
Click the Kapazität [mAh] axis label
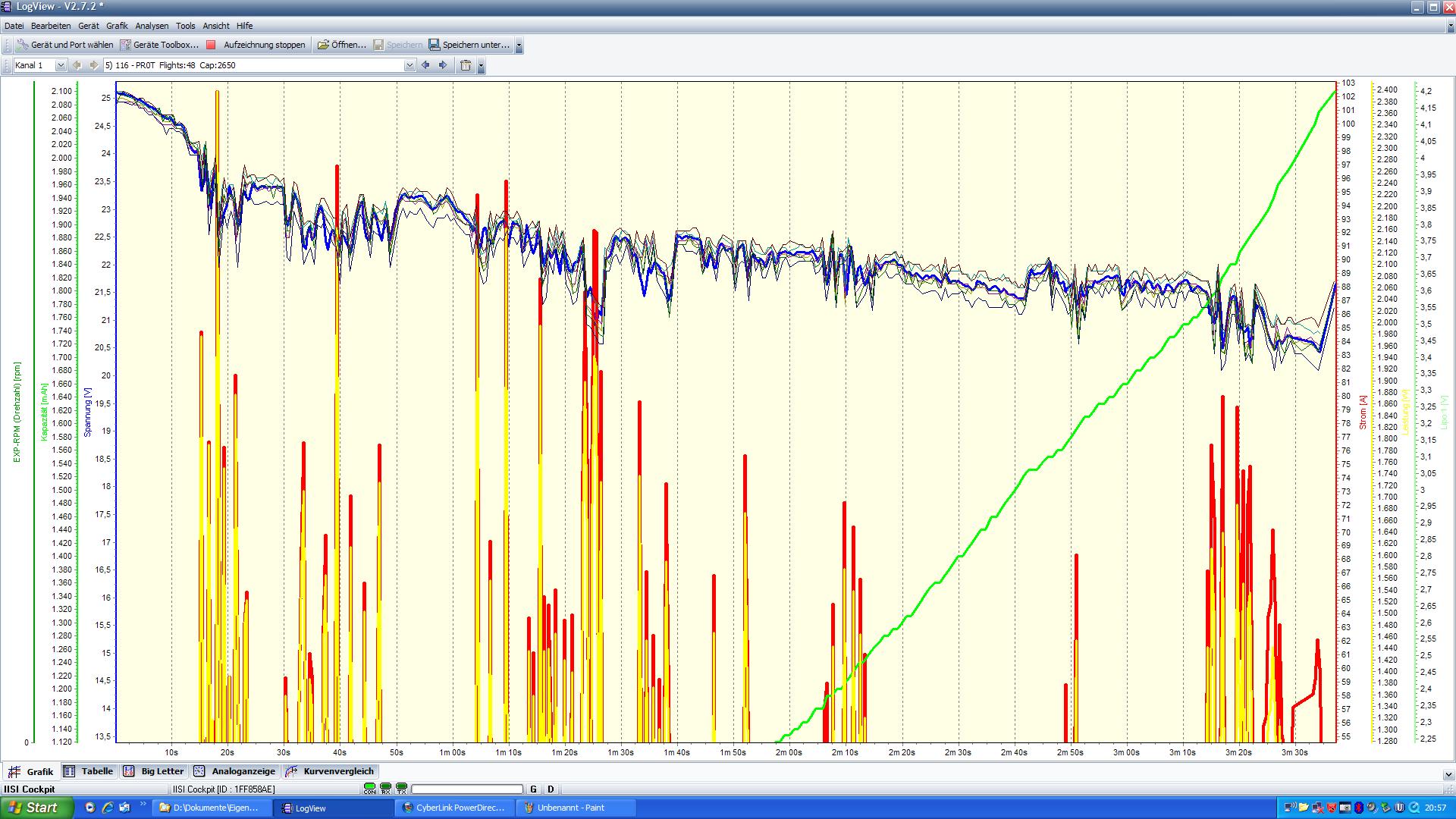tap(45, 411)
